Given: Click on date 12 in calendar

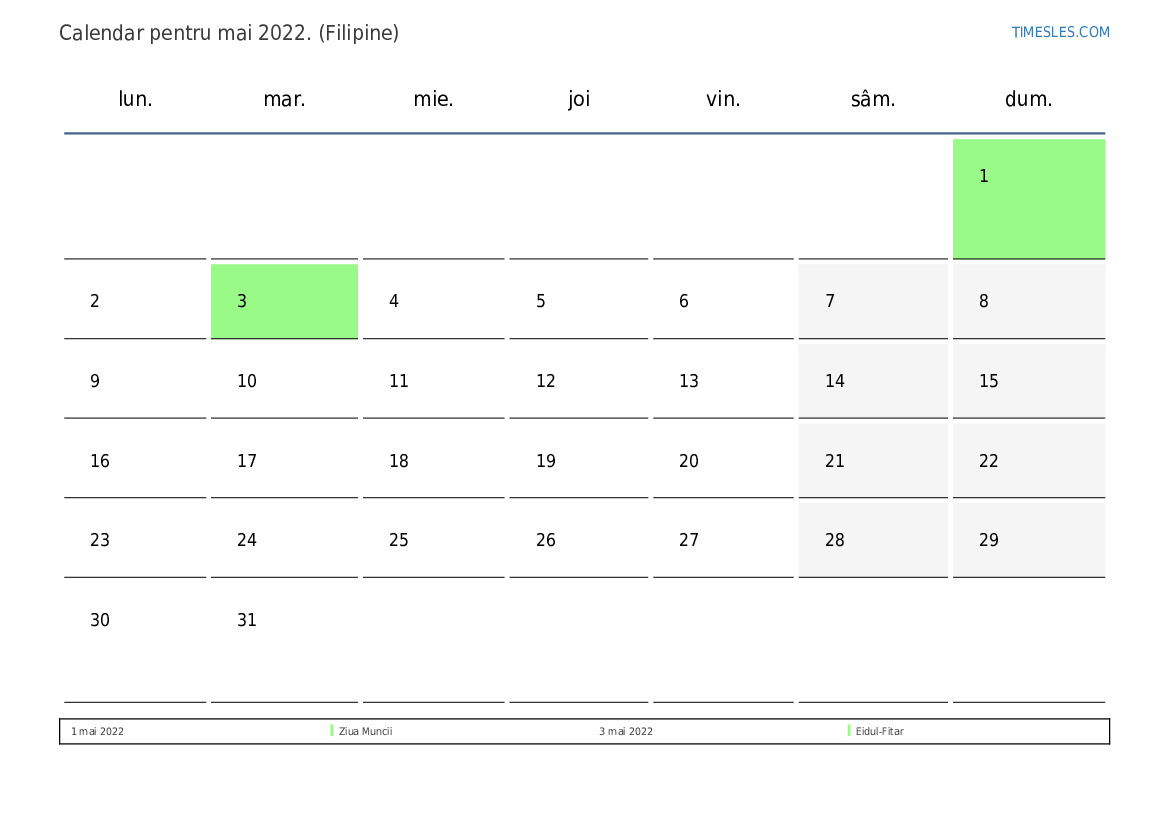Looking at the screenshot, I should 546,381.
